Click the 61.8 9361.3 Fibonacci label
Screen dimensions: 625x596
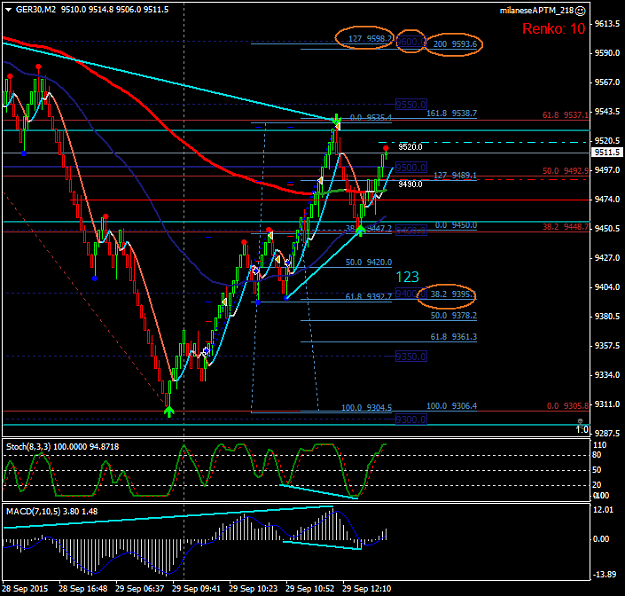[454, 337]
